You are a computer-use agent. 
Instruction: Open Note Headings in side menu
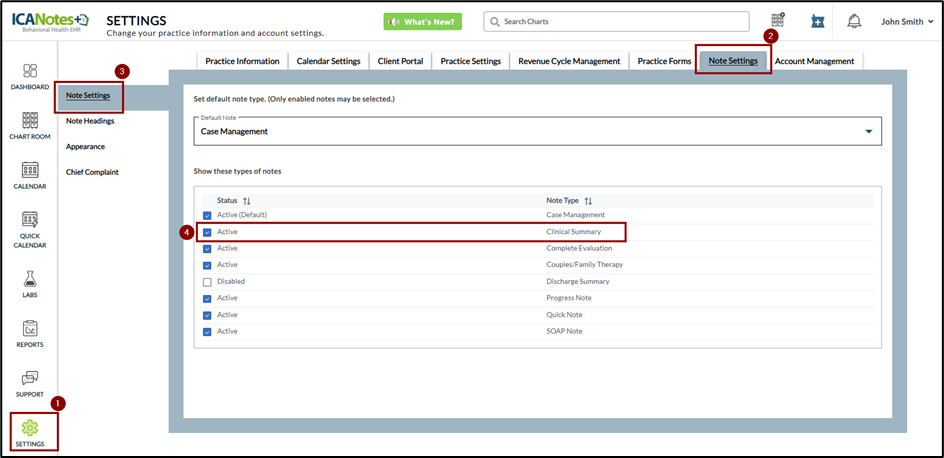point(90,121)
